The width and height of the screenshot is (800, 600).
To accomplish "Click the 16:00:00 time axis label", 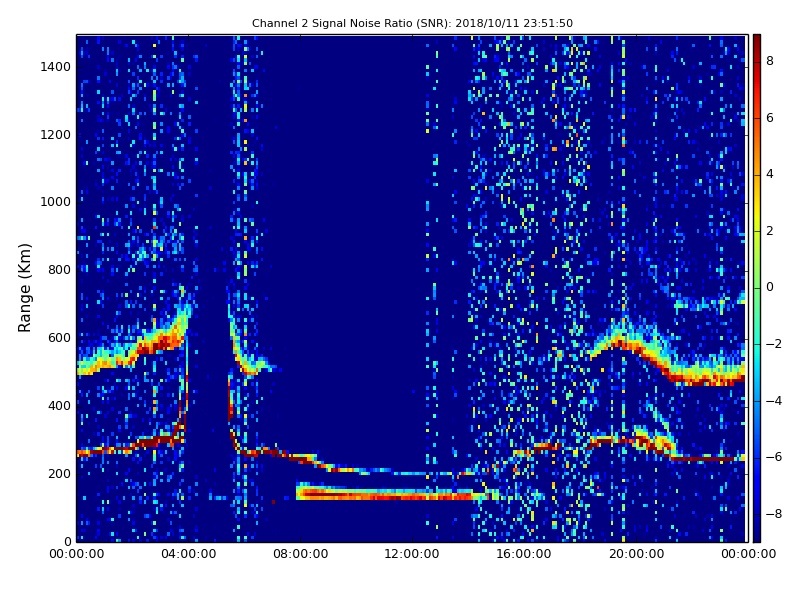I will point(524,554).
